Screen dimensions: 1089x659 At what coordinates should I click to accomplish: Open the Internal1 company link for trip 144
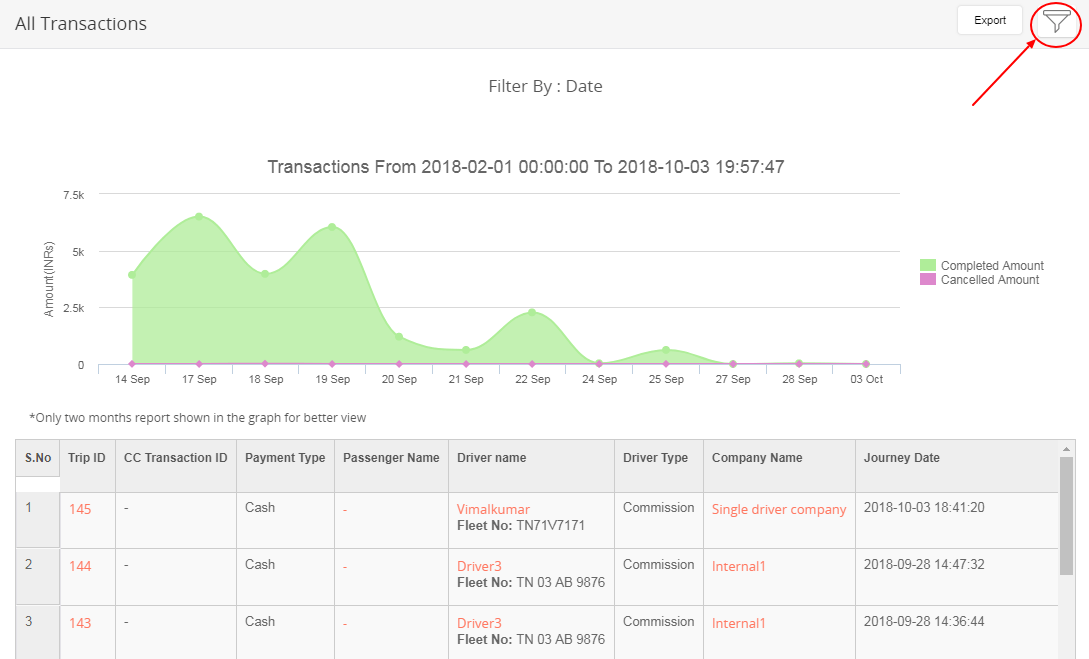738,566
